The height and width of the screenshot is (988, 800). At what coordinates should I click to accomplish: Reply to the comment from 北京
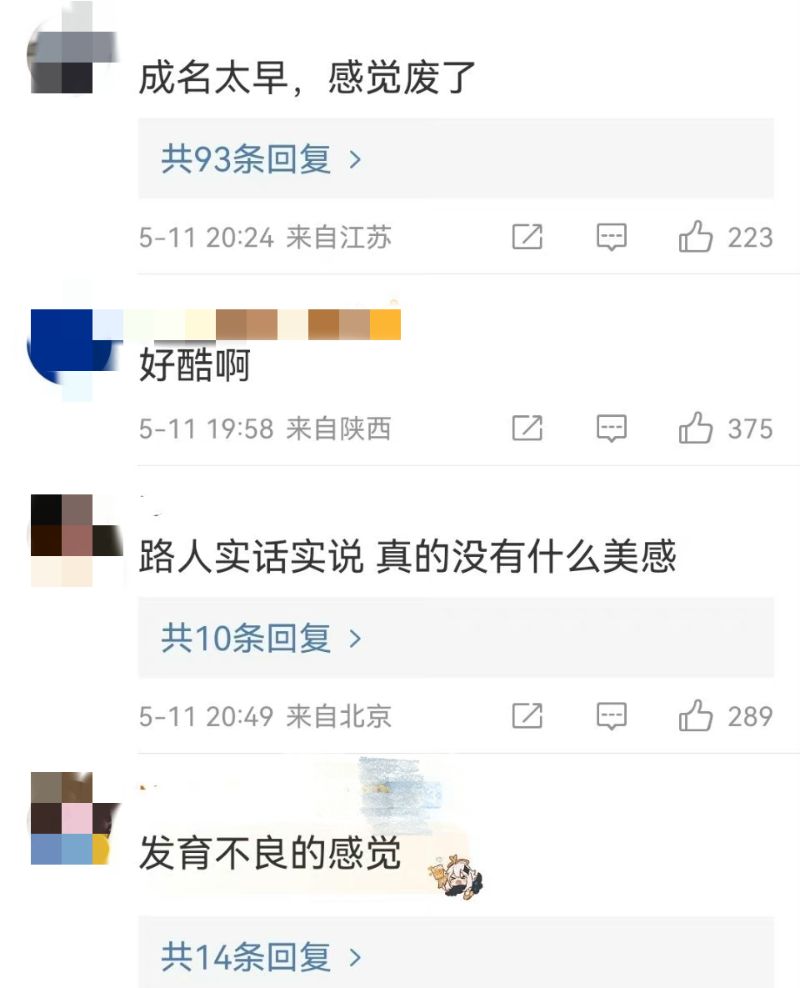tap(611, 716)
